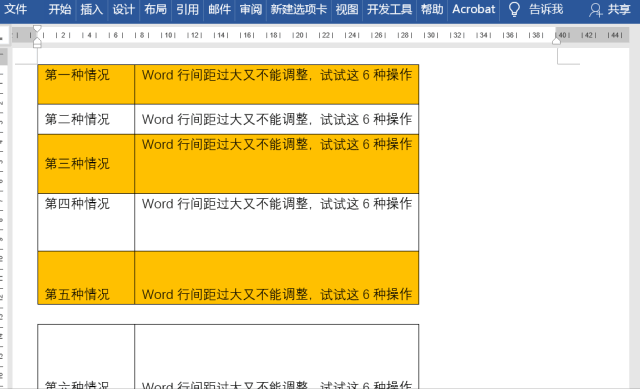Click the Tell Me lightbulb icon
The height and width of the screenshot is (389, 640).
point(514,9)
